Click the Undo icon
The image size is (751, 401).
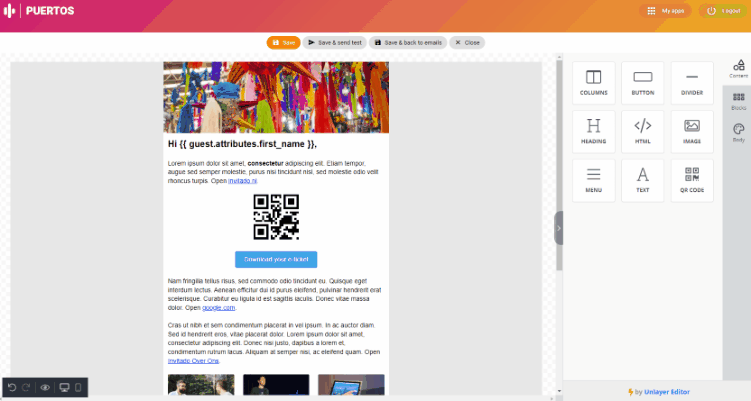tap(12, 387)
